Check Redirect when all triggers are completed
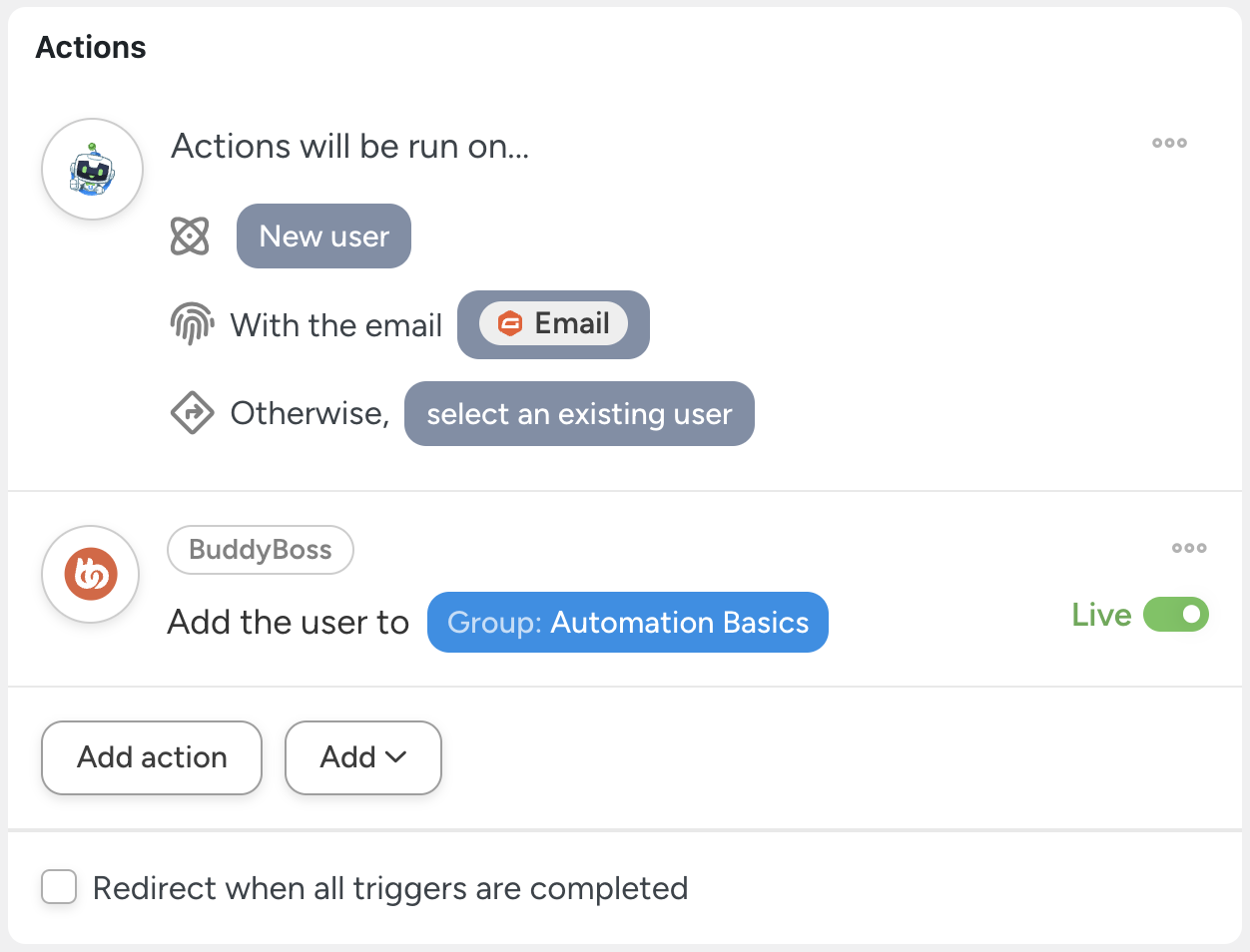The image size is (1250, 952). pyautogui.click(x=59, y=886)
